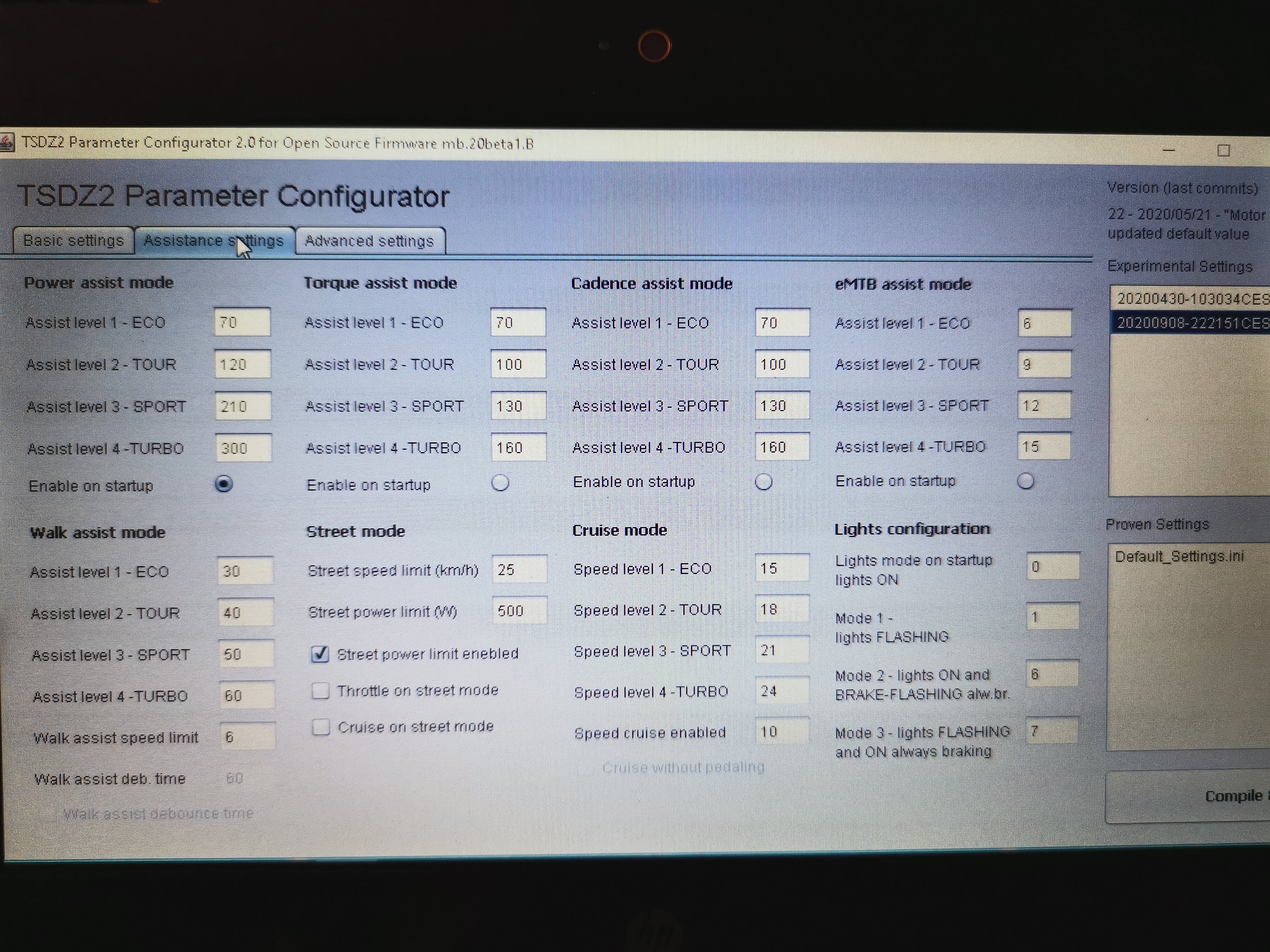Enable eMTB assist mode on startup
This screenshot has height=952, width=1270.
1025,481
